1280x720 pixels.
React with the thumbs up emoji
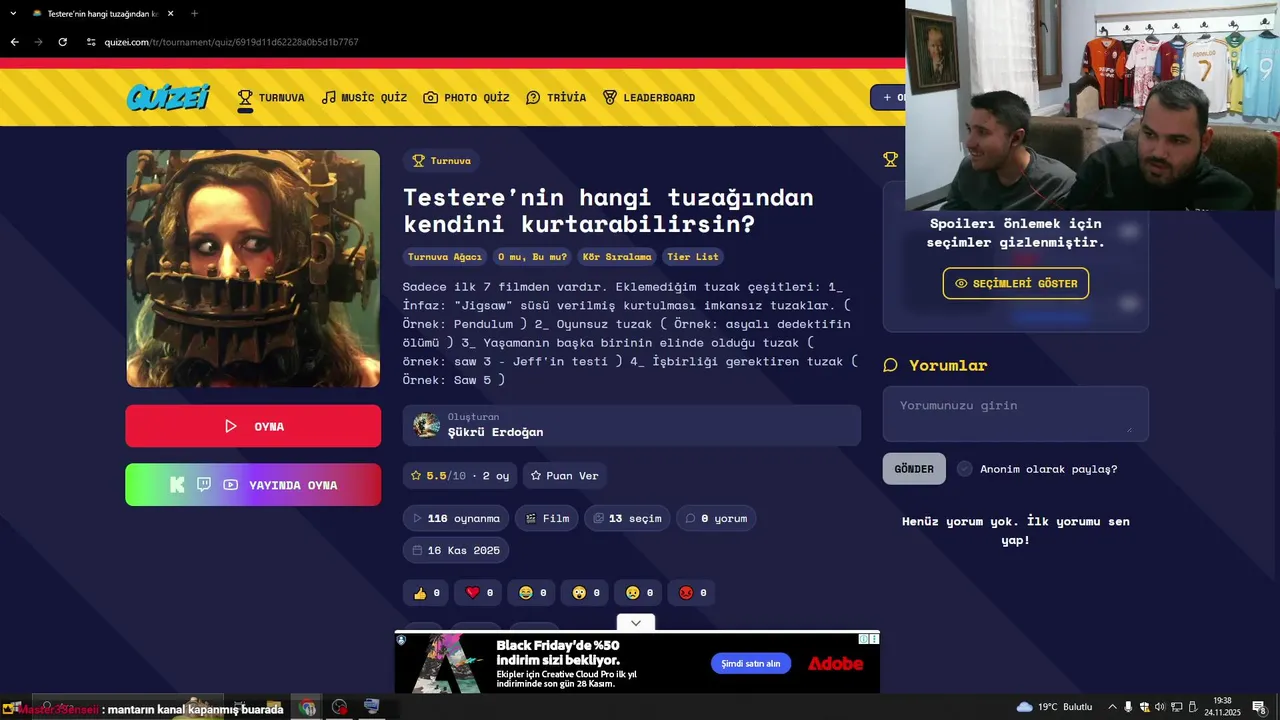point(426,593)
